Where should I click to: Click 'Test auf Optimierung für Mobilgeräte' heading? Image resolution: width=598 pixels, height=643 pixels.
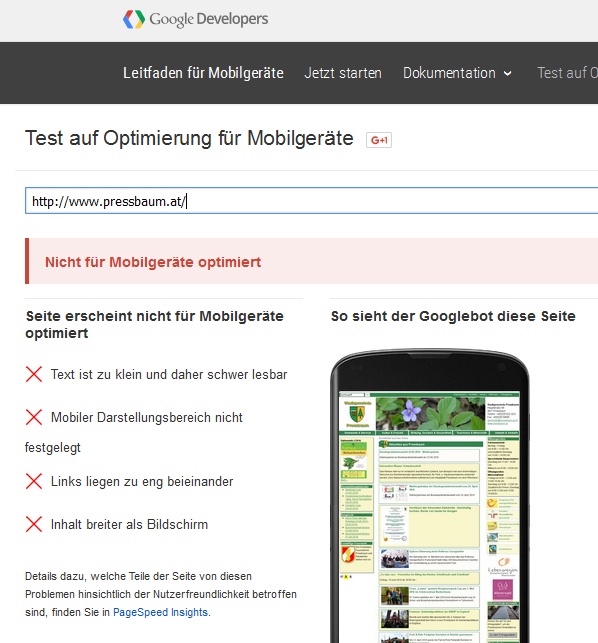[189, 138]
